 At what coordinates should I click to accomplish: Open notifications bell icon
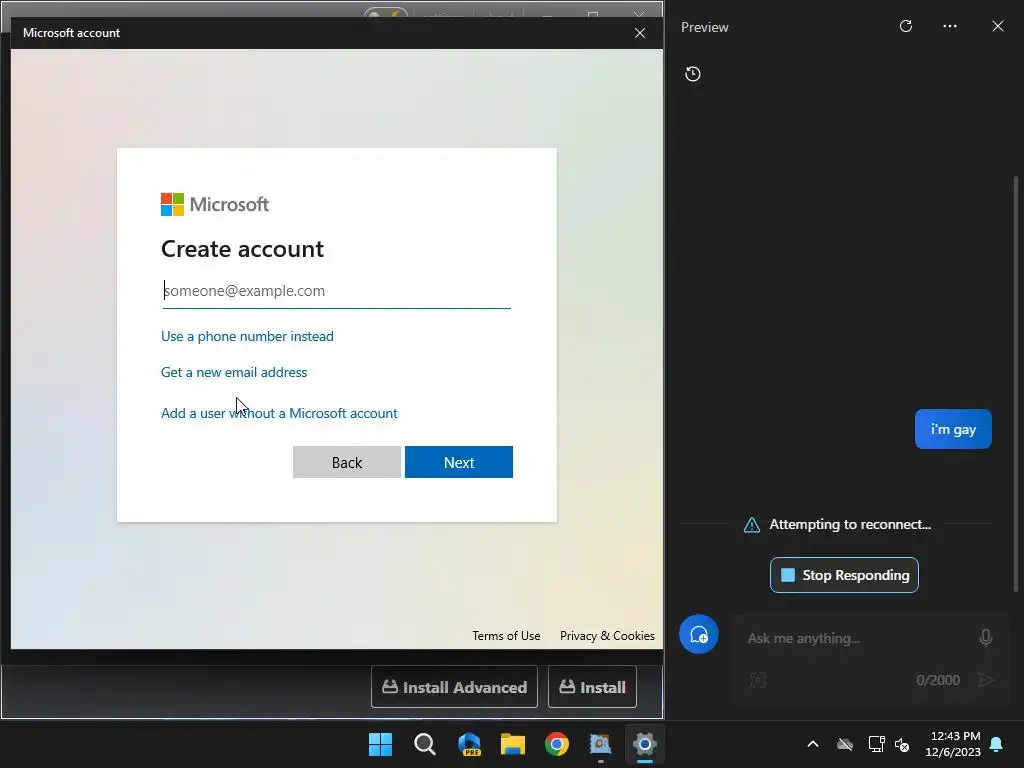[997, 744]
